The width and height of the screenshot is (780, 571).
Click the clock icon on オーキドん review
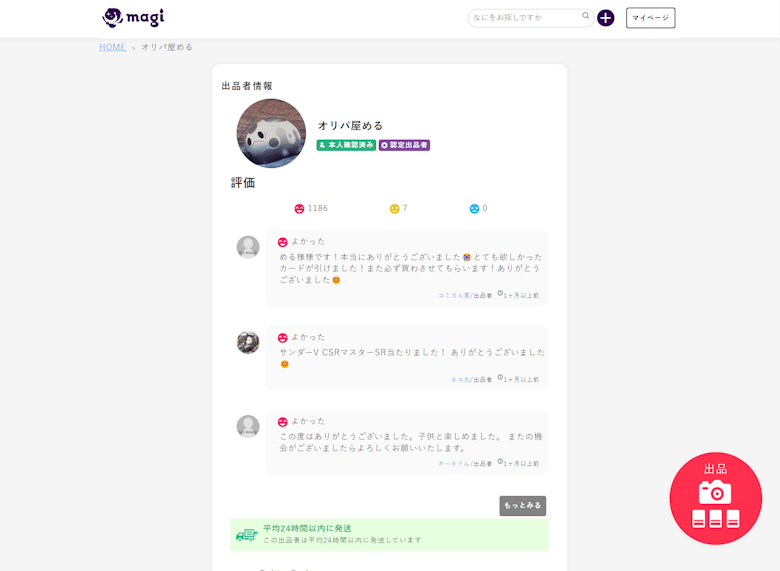(500, 462)
